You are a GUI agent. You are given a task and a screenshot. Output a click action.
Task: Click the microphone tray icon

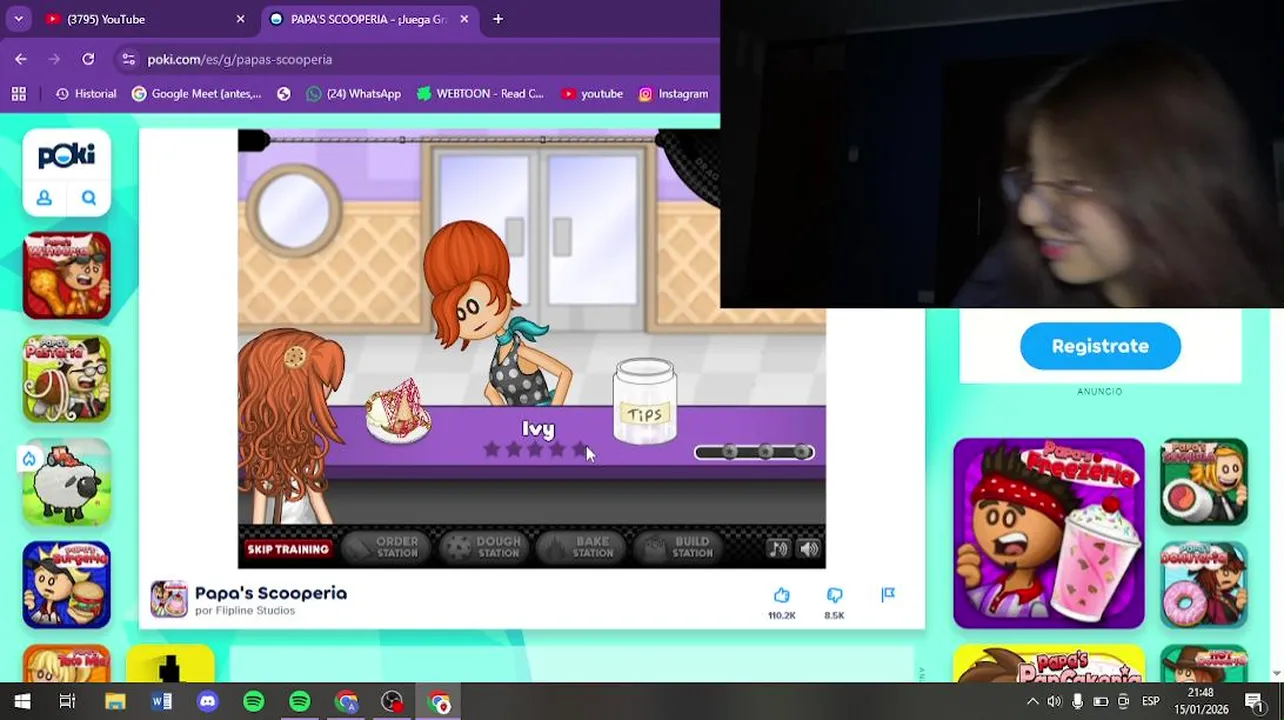tap(1077, 701)
